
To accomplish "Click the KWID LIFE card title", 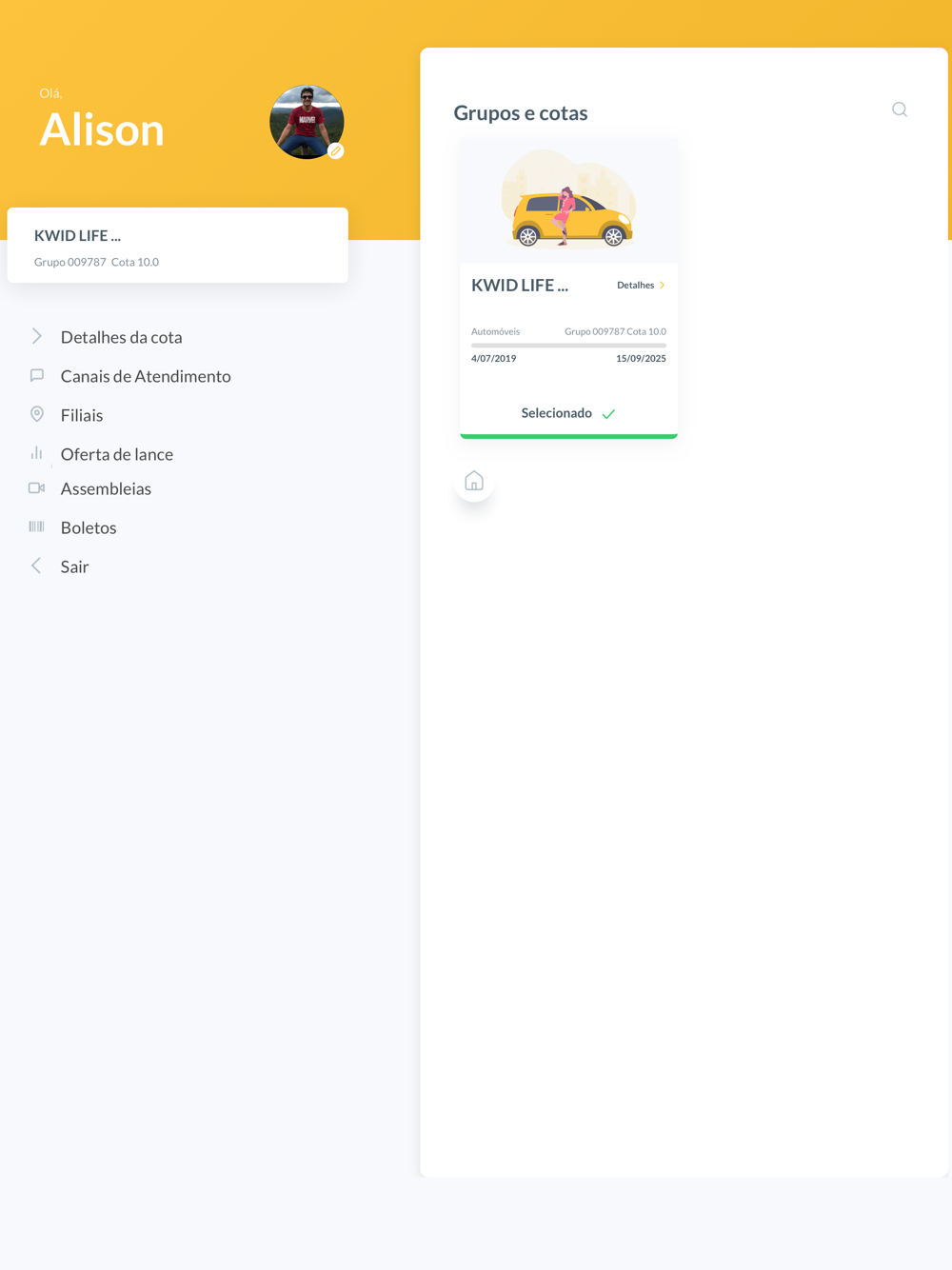I will (x=520, y=285).
